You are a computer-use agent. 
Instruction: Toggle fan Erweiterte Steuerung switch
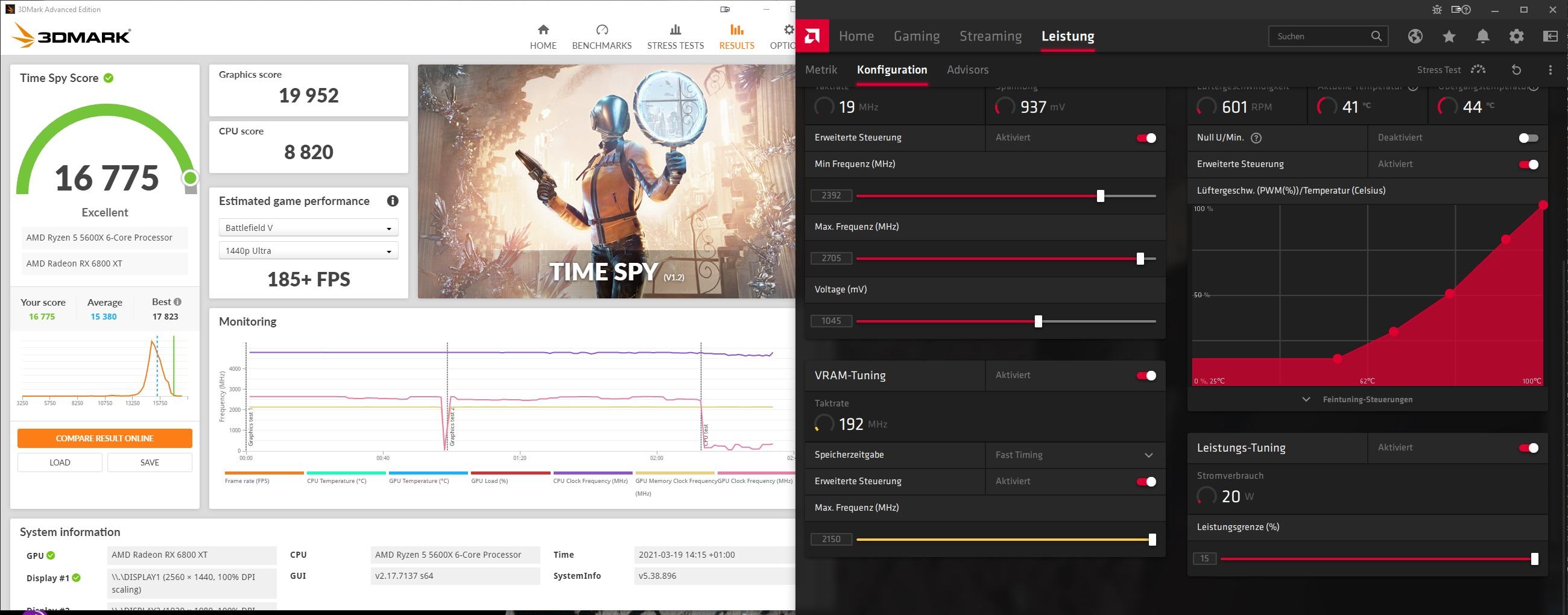pyautogui.click(x=1528, y=164)
